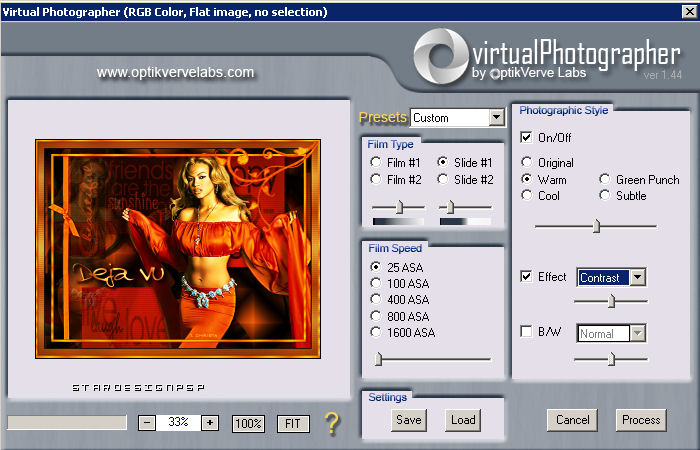Open the Contrast effect dropdown arrow

click(x=638, y=278)
